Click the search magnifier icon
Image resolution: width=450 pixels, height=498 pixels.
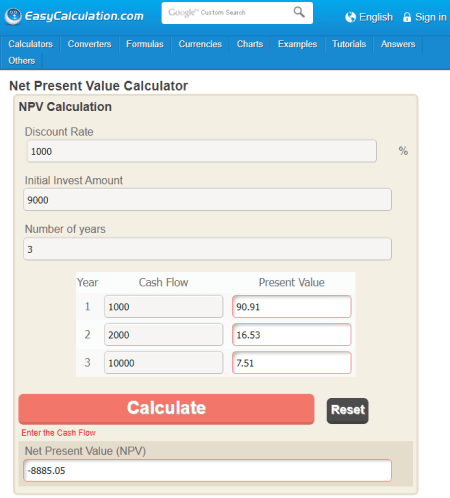299,12
